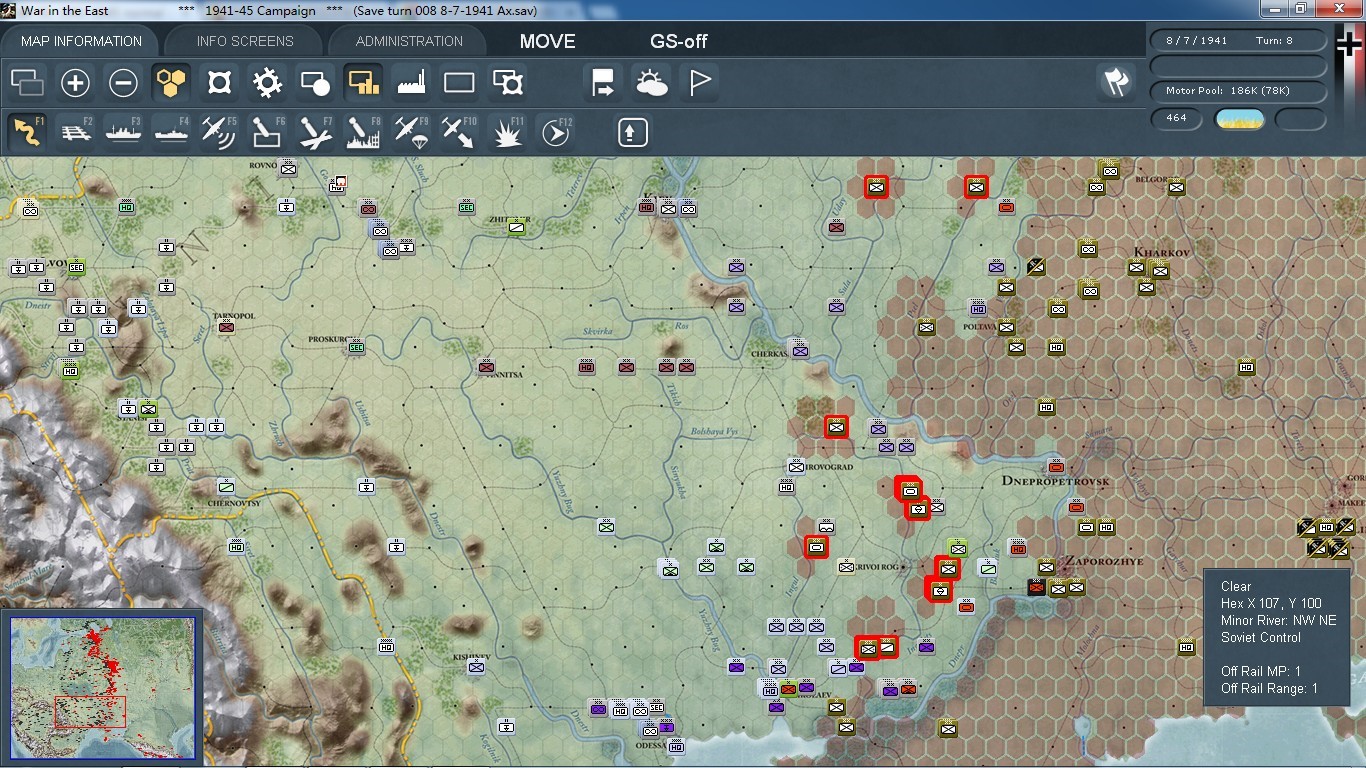Select Air transfer mode (F10) icon
Image resolution: width=1366 pixels, height=768 pixels.
459,132
